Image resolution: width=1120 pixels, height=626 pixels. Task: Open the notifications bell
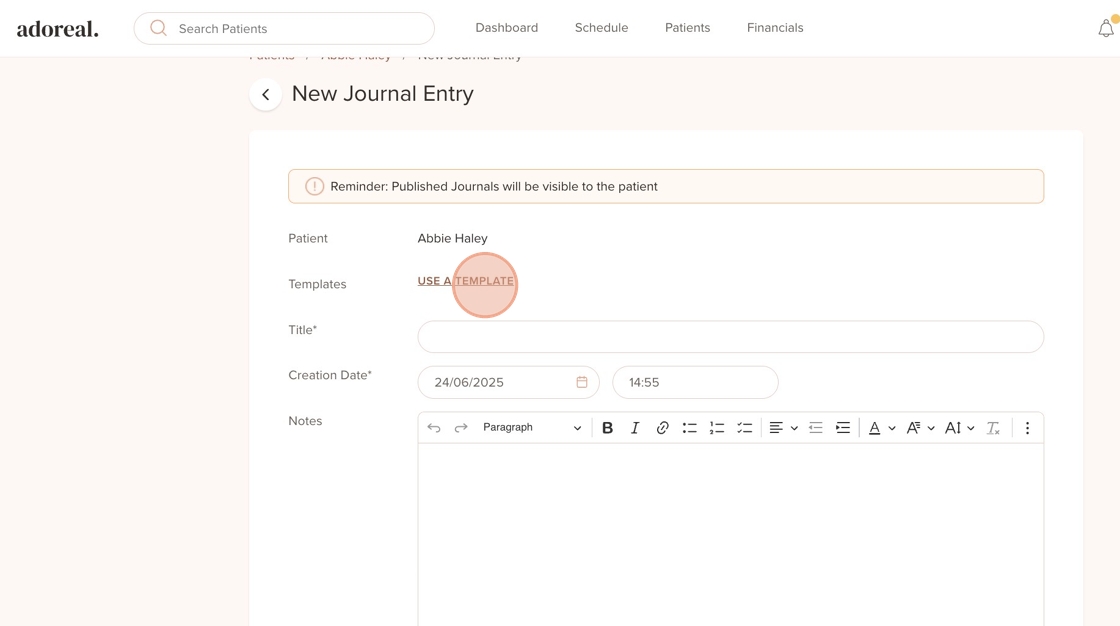(1106, 28)
